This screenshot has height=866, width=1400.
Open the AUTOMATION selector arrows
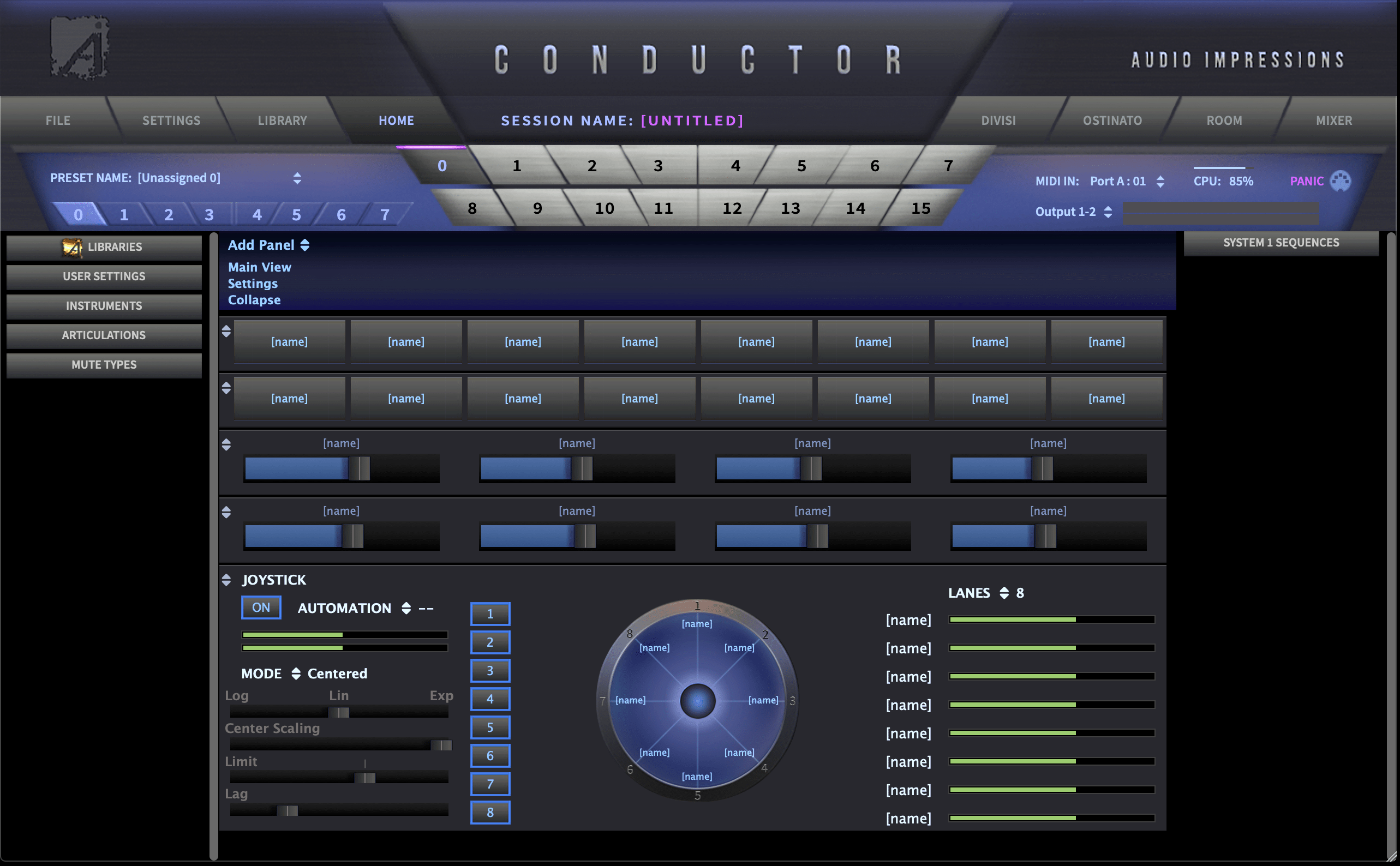tap(406, 608)
